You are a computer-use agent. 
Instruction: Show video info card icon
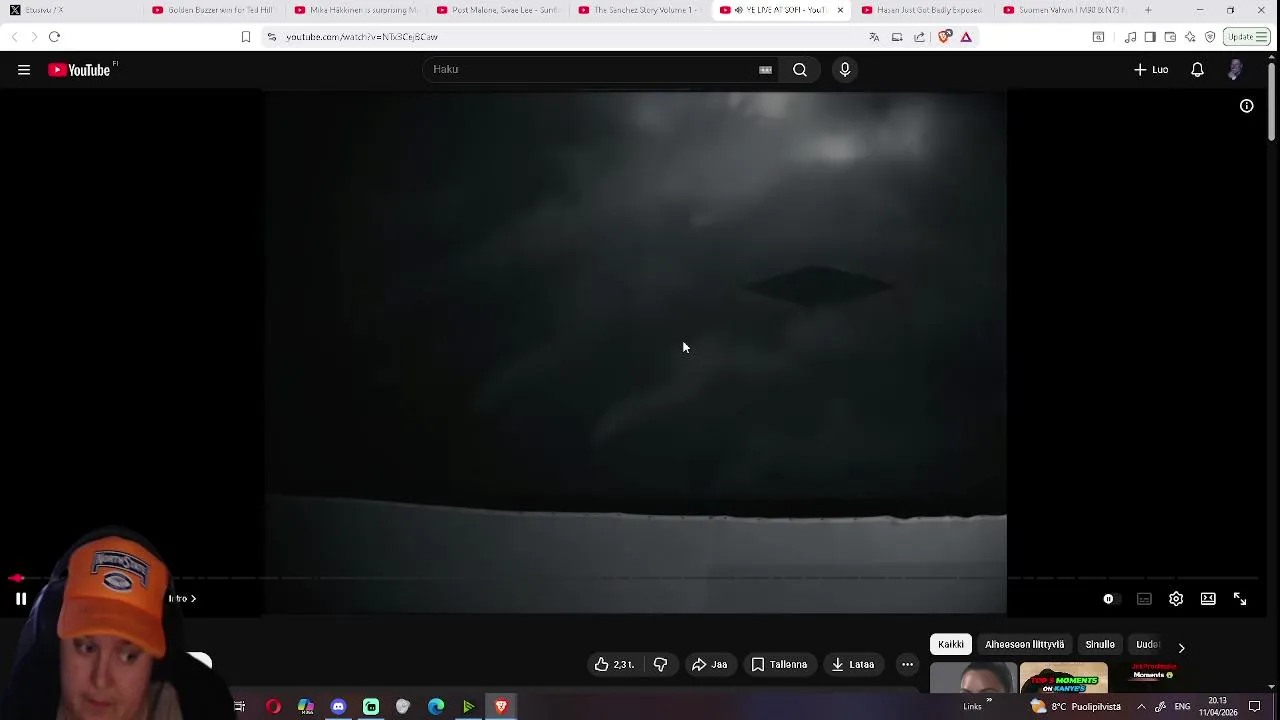(x=1247, y=106)
